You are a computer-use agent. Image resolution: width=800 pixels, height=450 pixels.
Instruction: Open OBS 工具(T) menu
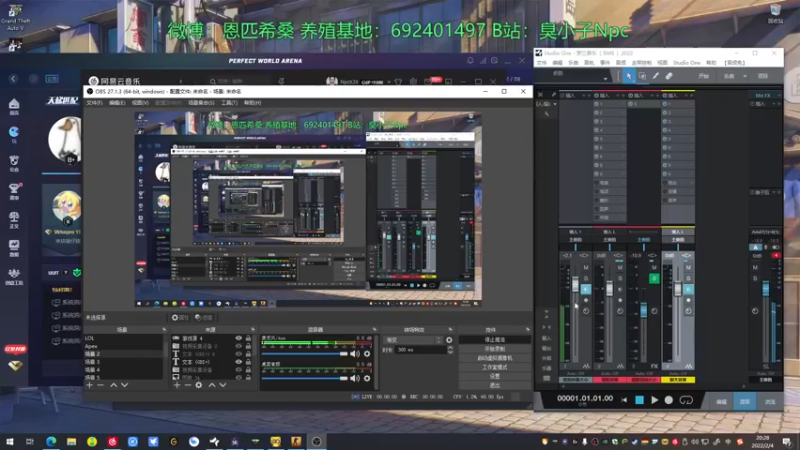229,103
